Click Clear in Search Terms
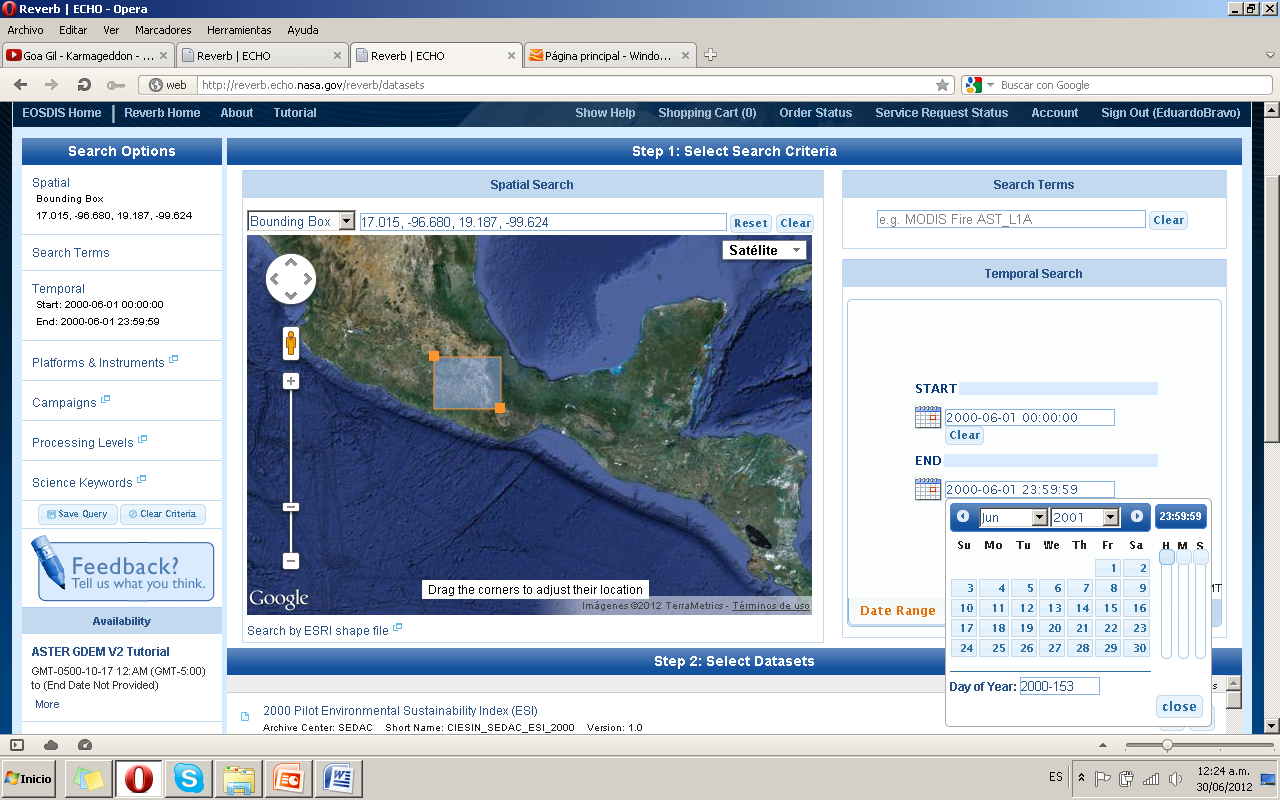 pos(1168,220)
